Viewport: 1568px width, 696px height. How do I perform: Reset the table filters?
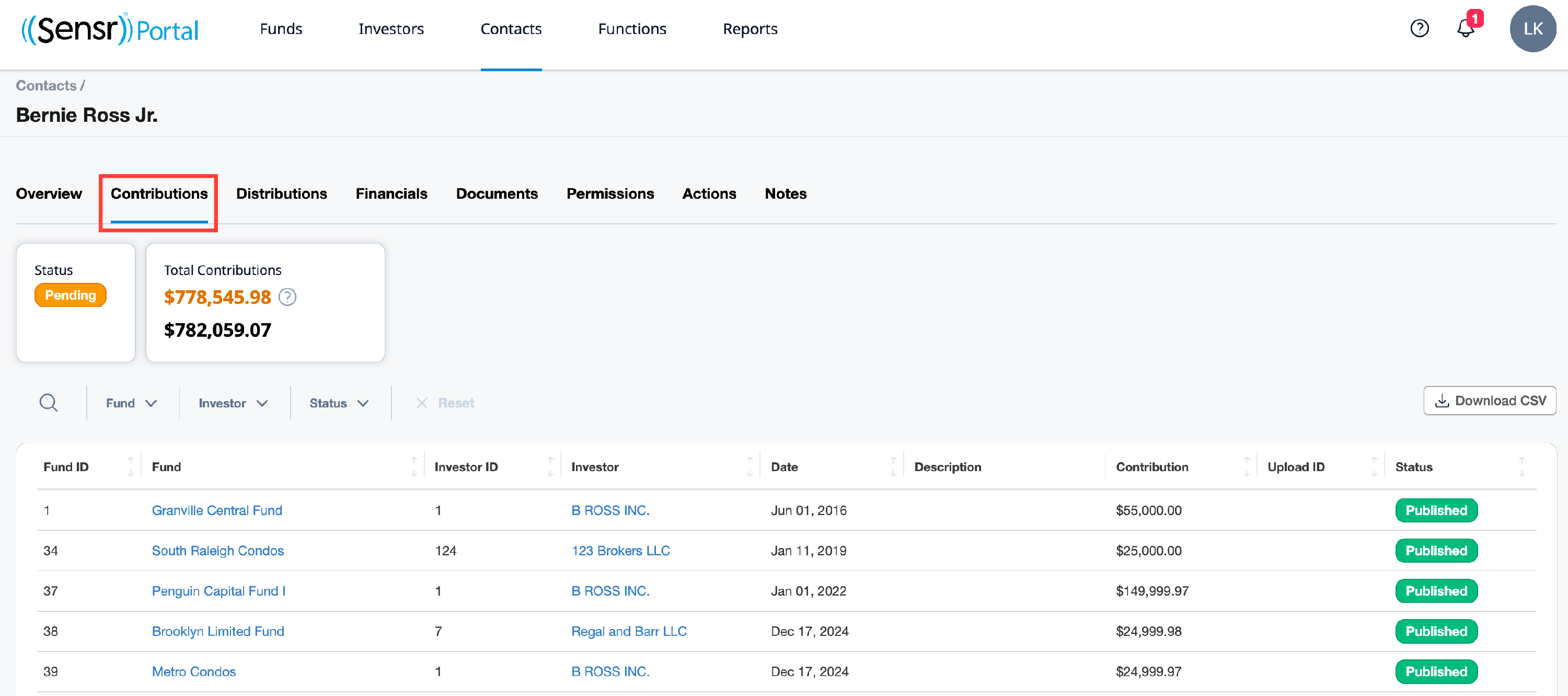tap(445, 403)
